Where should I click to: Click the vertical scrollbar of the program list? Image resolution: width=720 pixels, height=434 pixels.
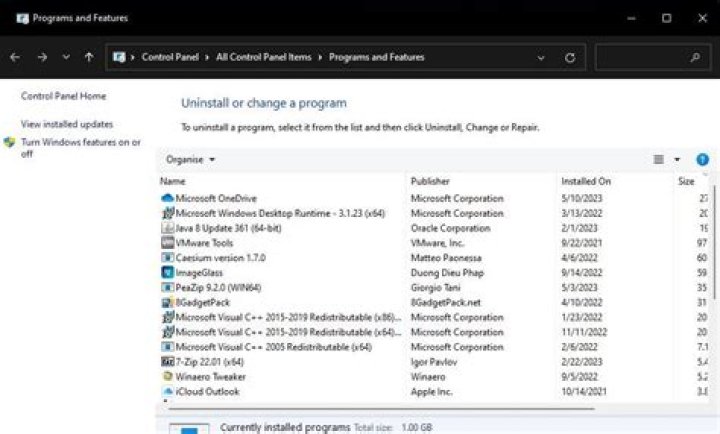(x=714, y=242)
